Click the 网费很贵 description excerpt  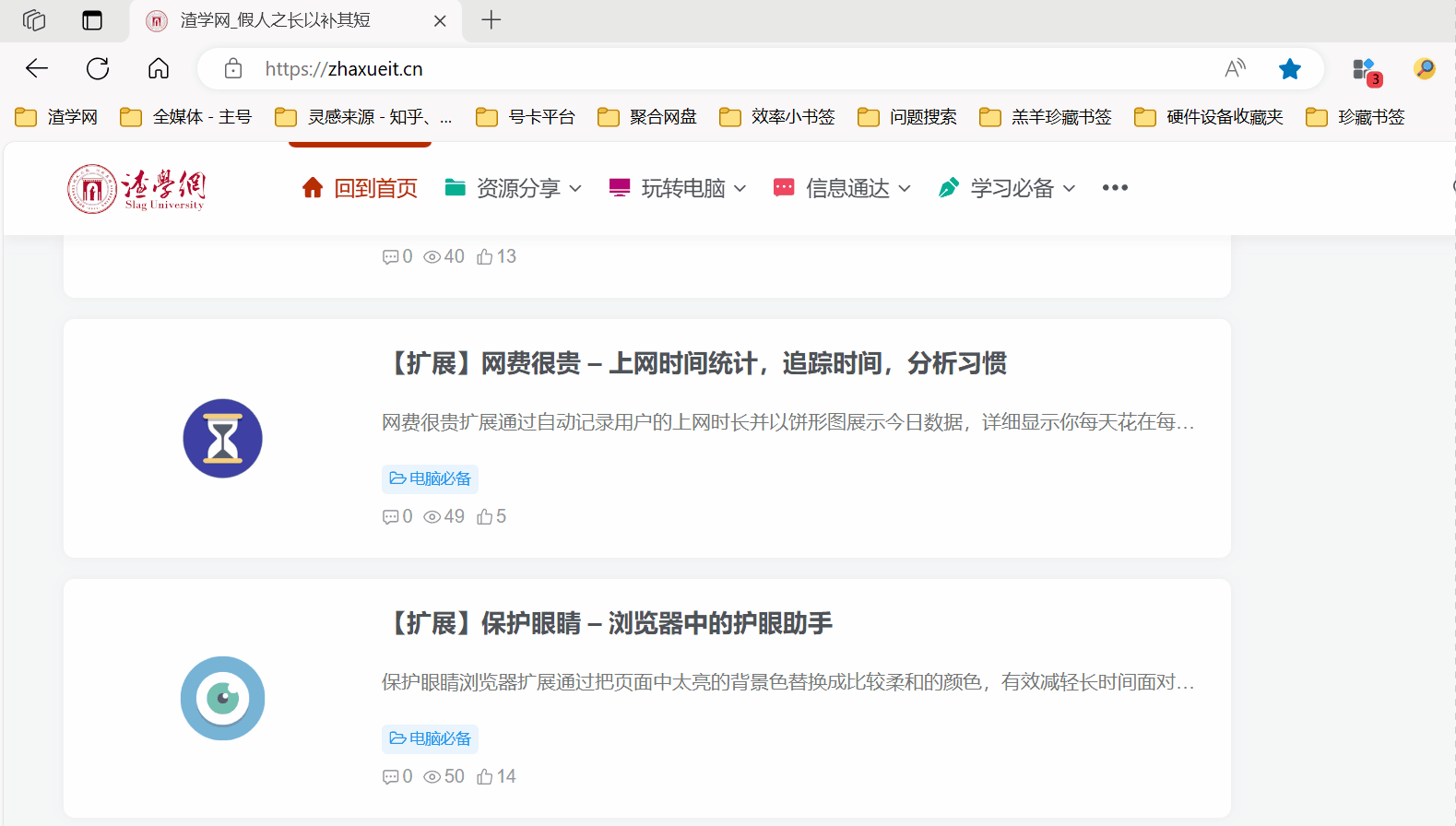[x=788, y=422]
